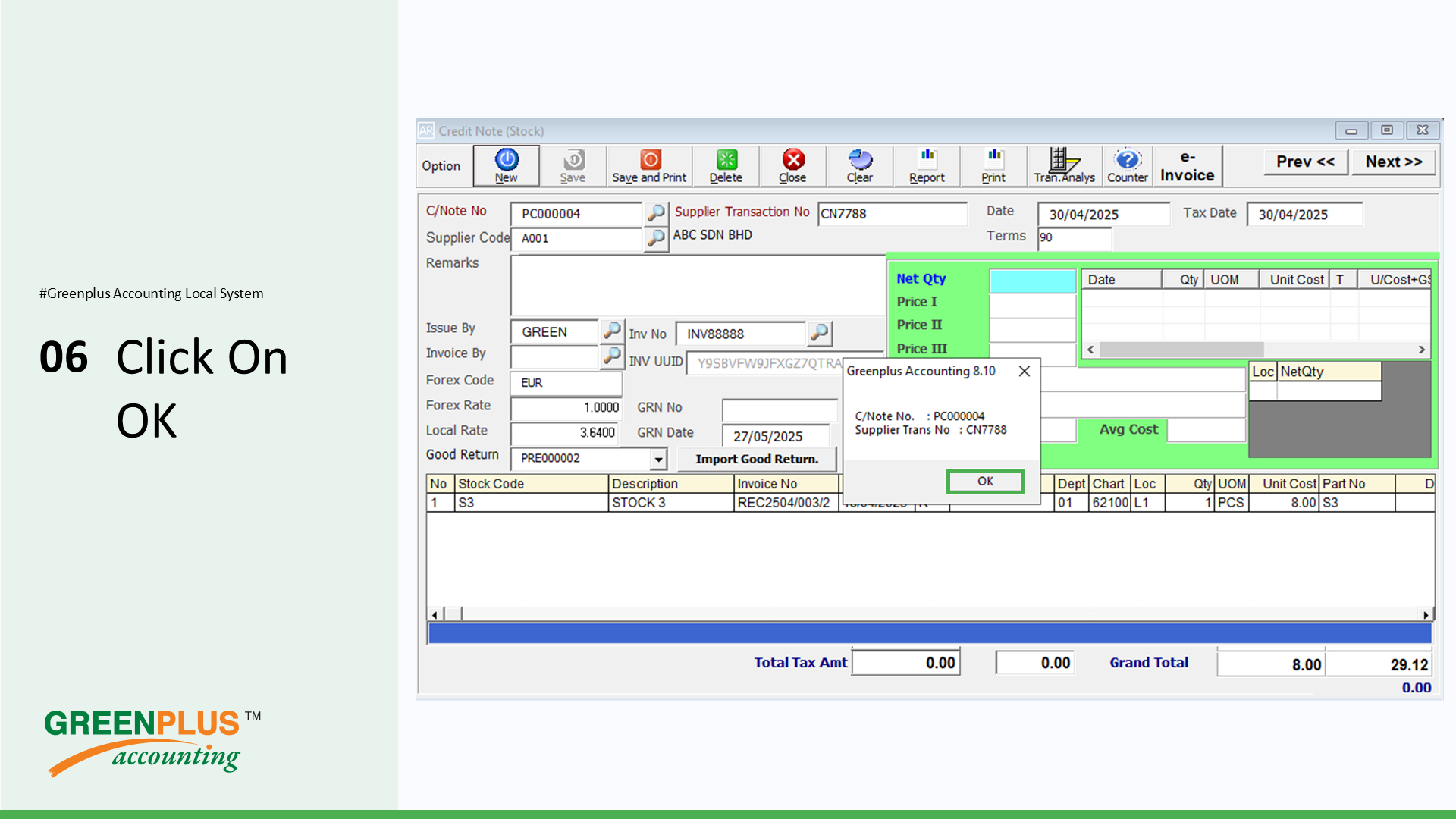The height and width of the screenshot is (819, 1456).
Task: Click item grid scroll left arrow
Action: [x=435, y=614]
